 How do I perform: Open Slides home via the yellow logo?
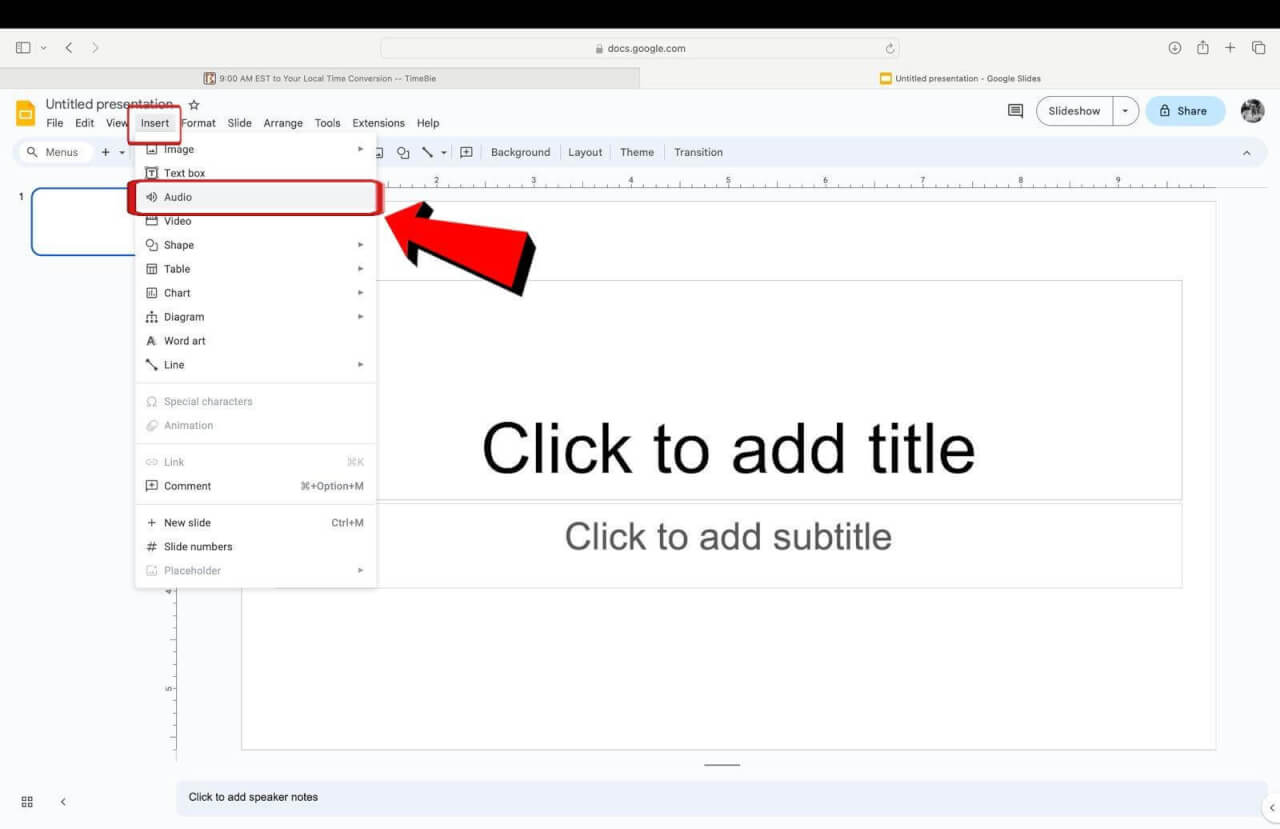[25, 113]
